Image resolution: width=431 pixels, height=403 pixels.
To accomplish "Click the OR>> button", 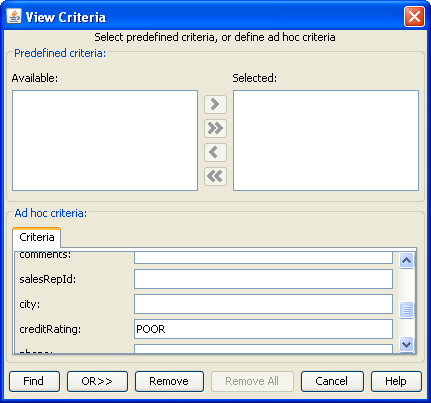I will 97,381.
